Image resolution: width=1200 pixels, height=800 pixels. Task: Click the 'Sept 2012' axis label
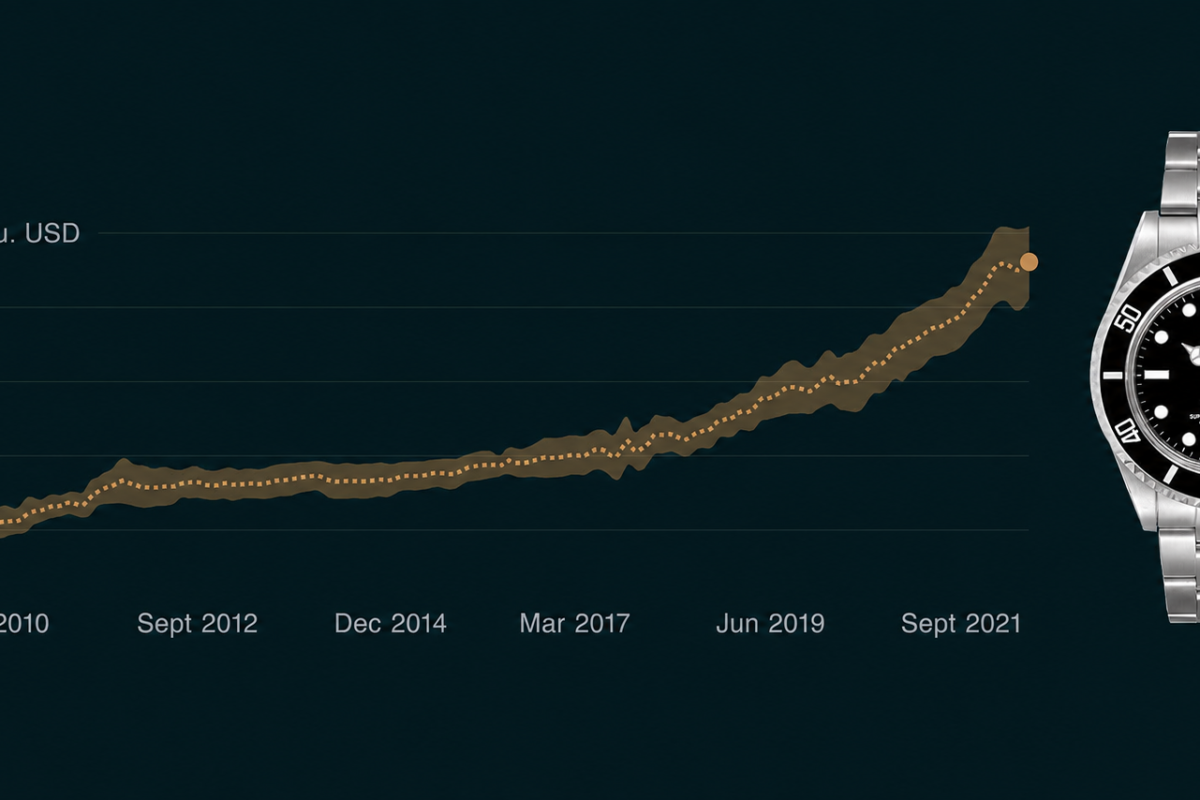pyautogui.click(x=197, y=624)
